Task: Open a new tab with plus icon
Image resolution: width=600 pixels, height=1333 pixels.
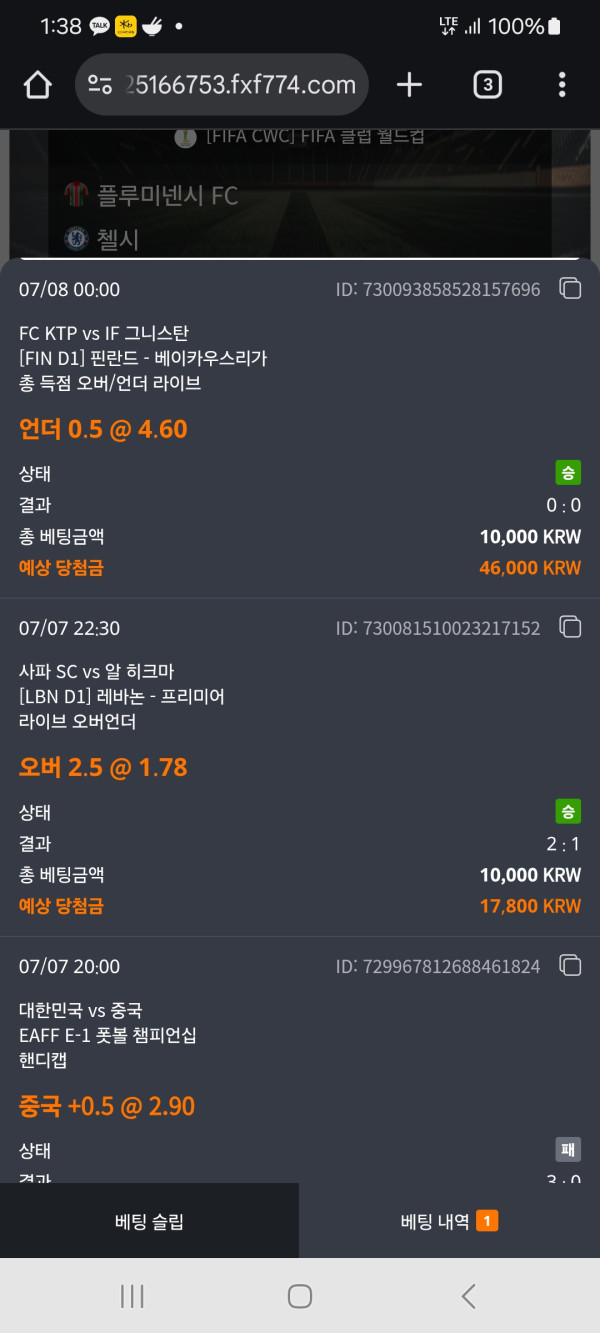Action: (x=409, y=85)
